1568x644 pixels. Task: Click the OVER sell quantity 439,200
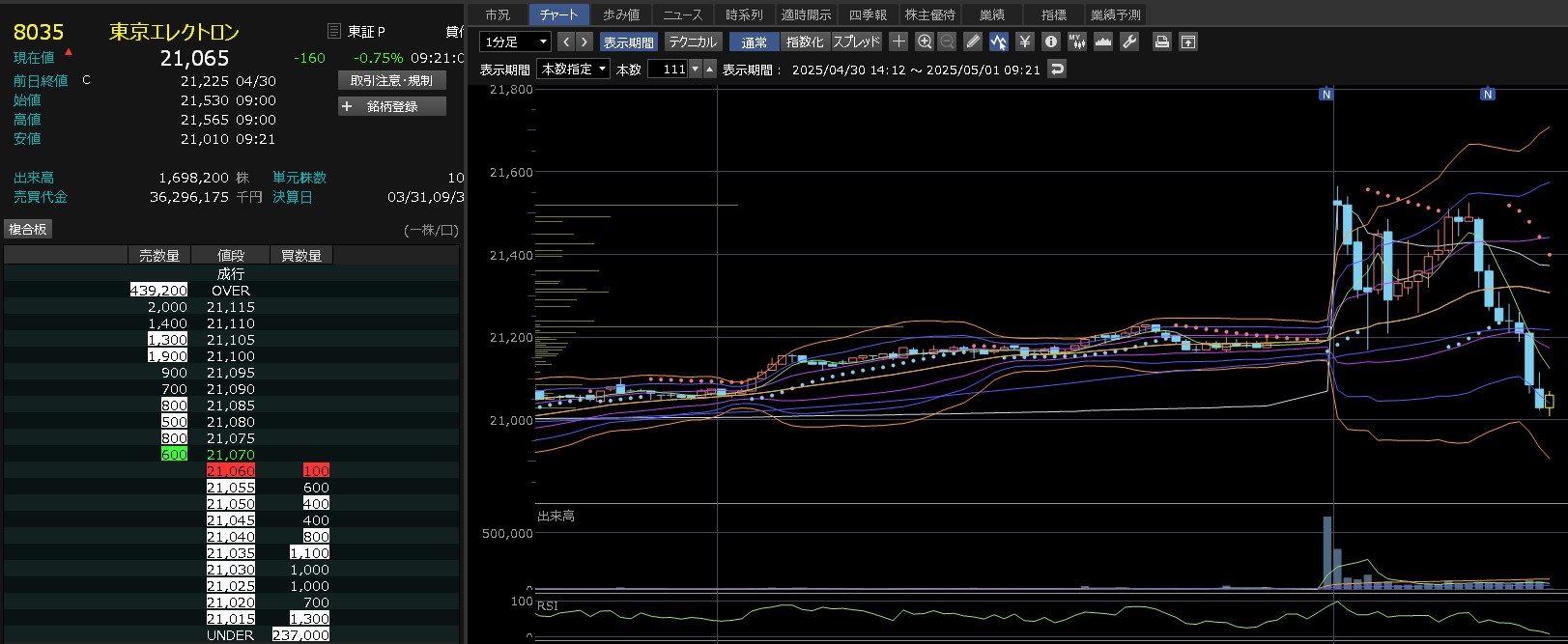(159, 291)
